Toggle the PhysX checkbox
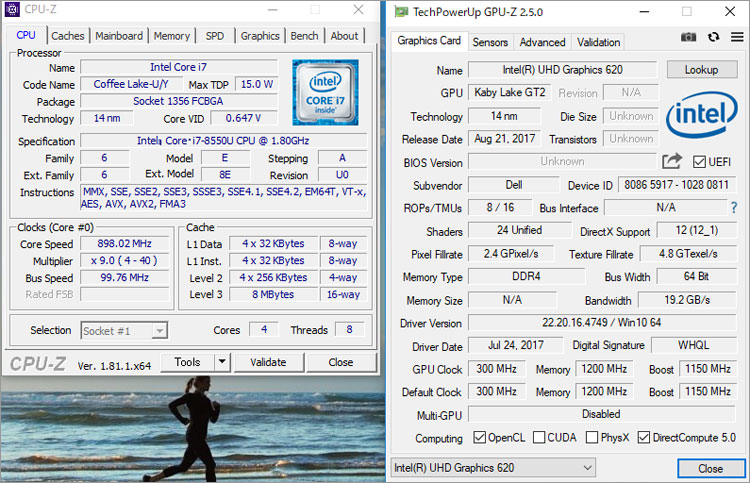 [592, 437]
